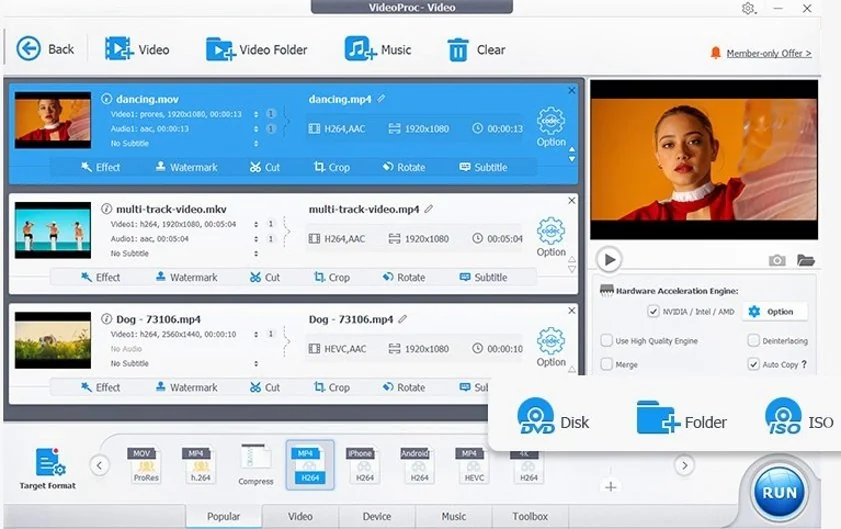Open subtitle selector for multi-track-video.mkv
841x529 pixels.
coord(256,253)
